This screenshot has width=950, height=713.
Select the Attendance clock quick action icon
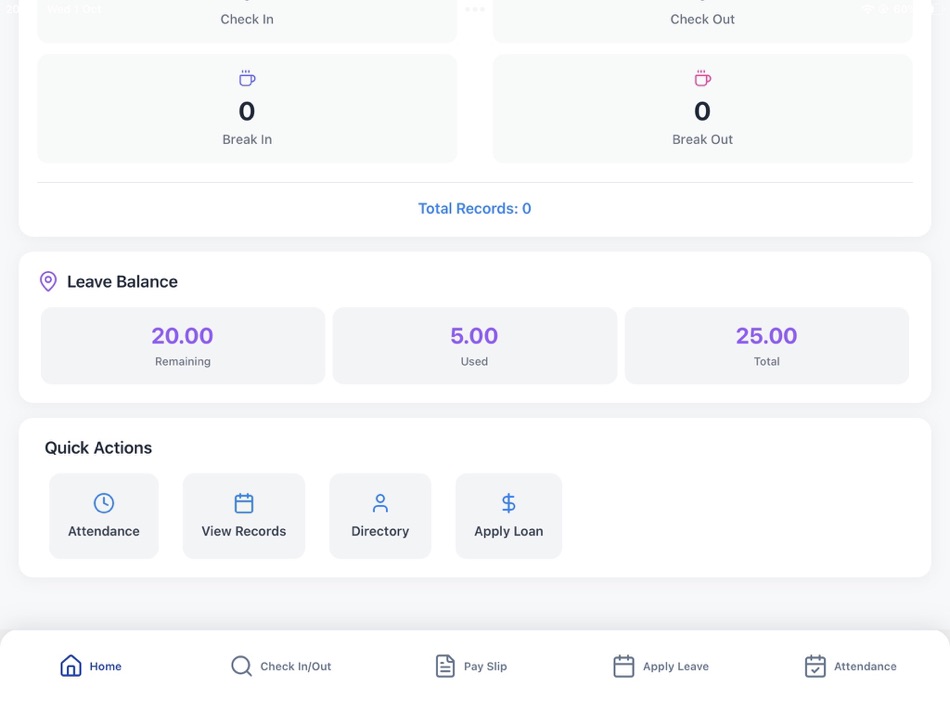(103, 503)
